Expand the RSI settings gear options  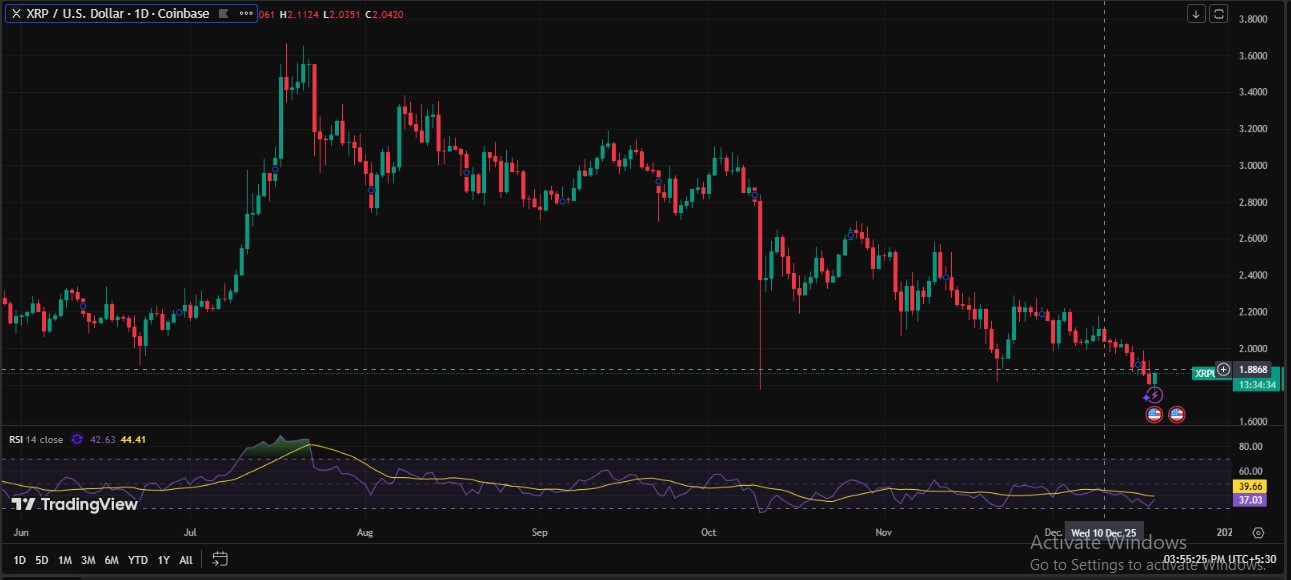coord(78,439)
